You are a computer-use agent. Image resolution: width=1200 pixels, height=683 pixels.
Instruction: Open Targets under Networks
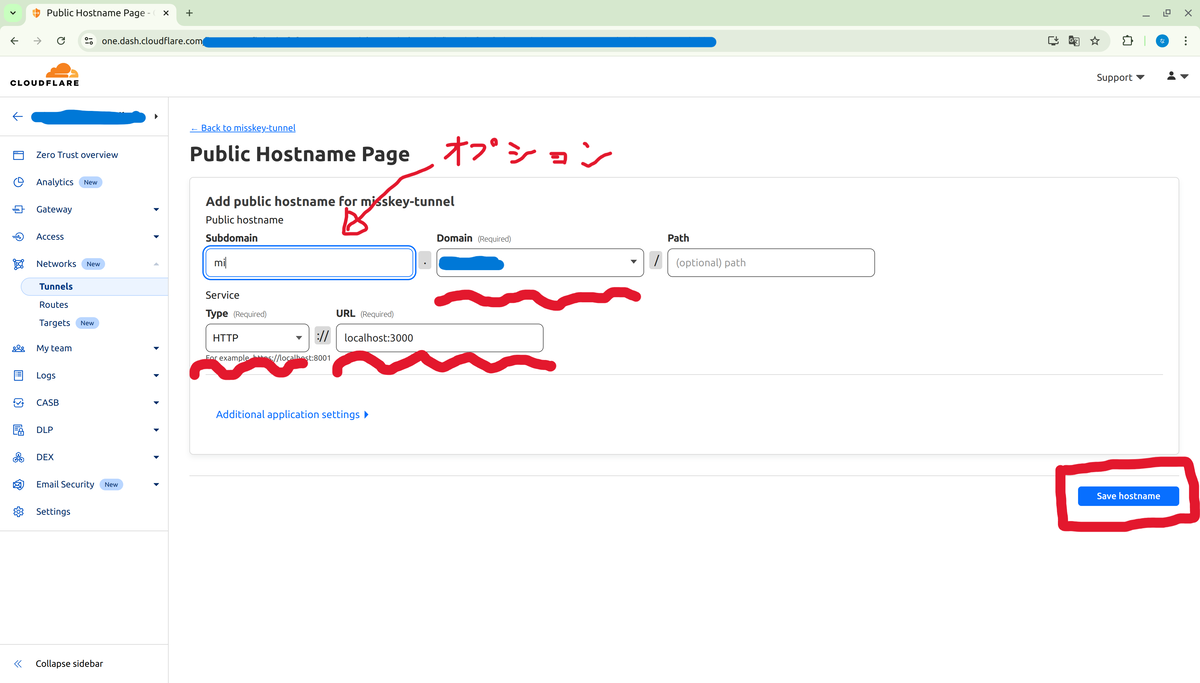[55, 323]
